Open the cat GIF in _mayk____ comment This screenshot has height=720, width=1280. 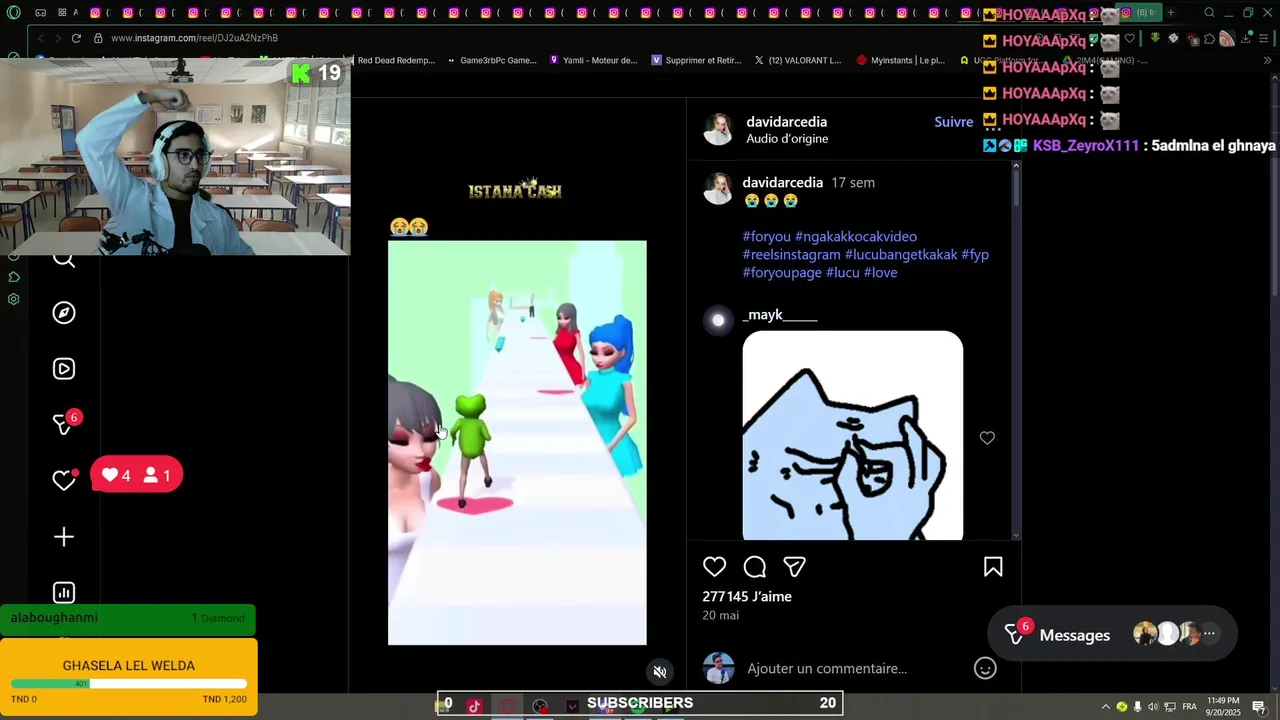853,436
